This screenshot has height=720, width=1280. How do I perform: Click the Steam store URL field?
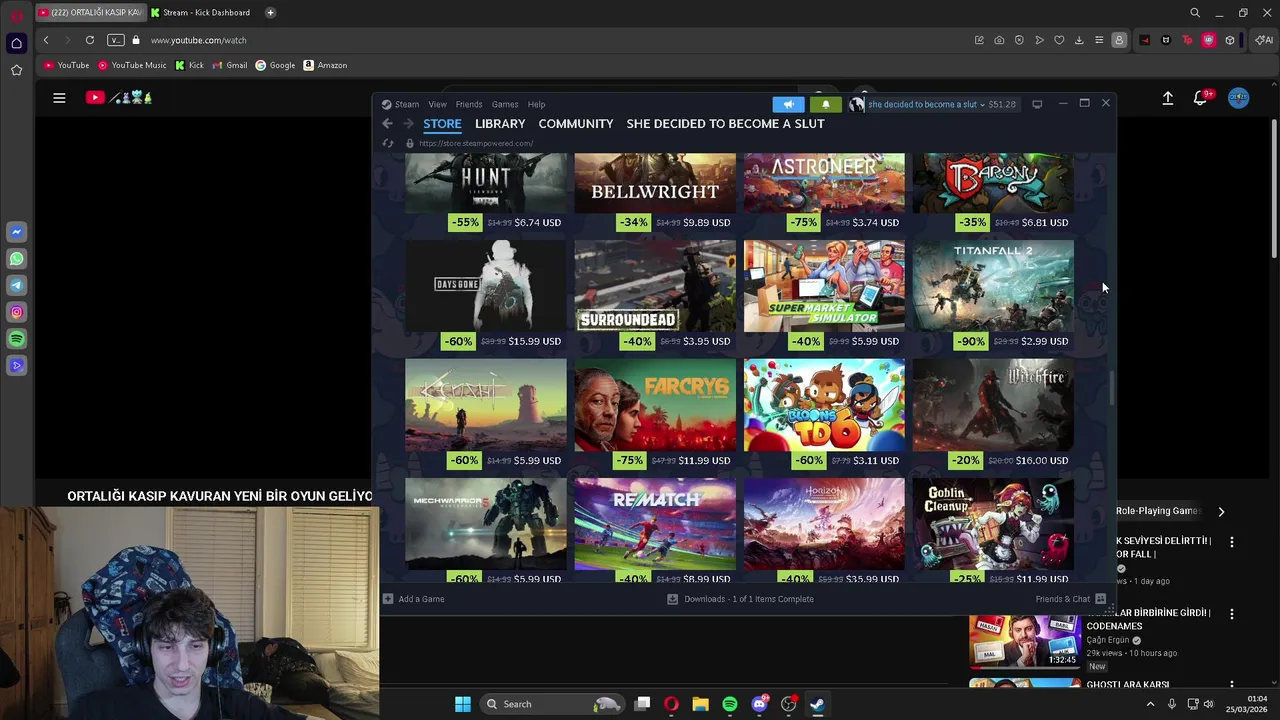click(x=476, y=143)
